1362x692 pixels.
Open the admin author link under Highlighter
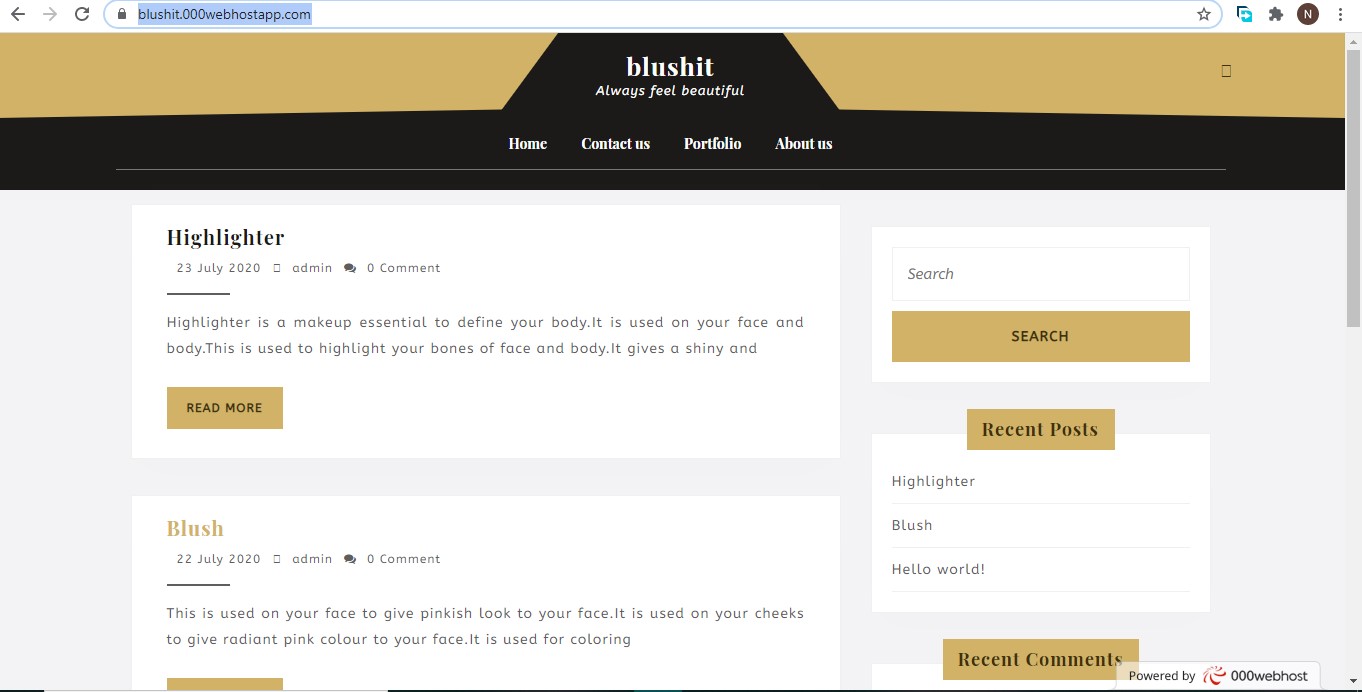coord(312,268)
